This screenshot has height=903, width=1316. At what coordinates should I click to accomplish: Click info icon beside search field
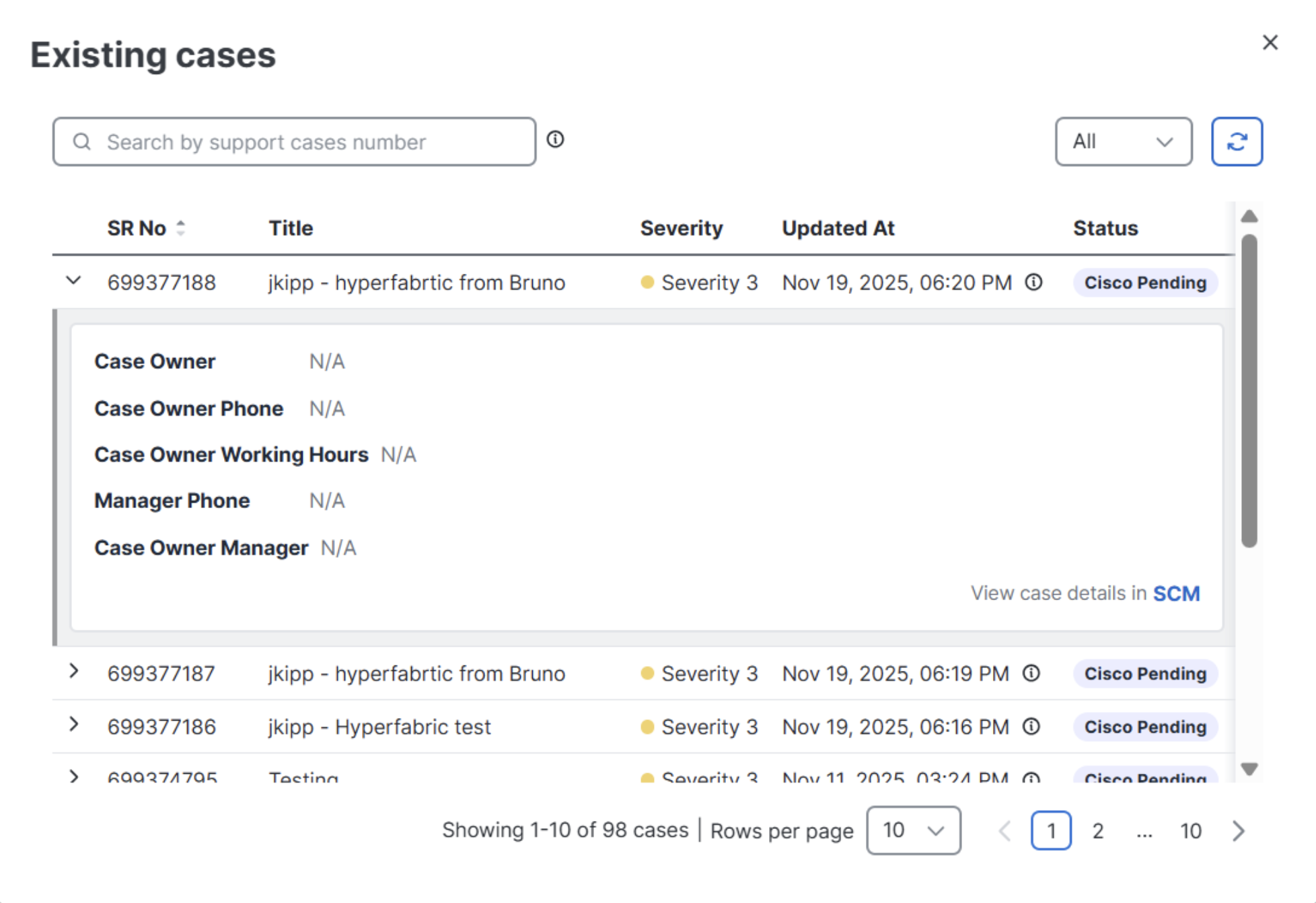[555, 139]
